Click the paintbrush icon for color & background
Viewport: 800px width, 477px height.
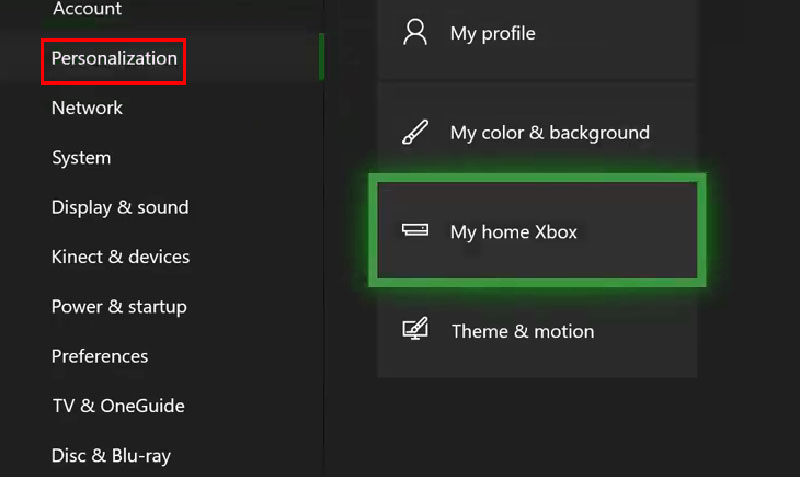414,132
